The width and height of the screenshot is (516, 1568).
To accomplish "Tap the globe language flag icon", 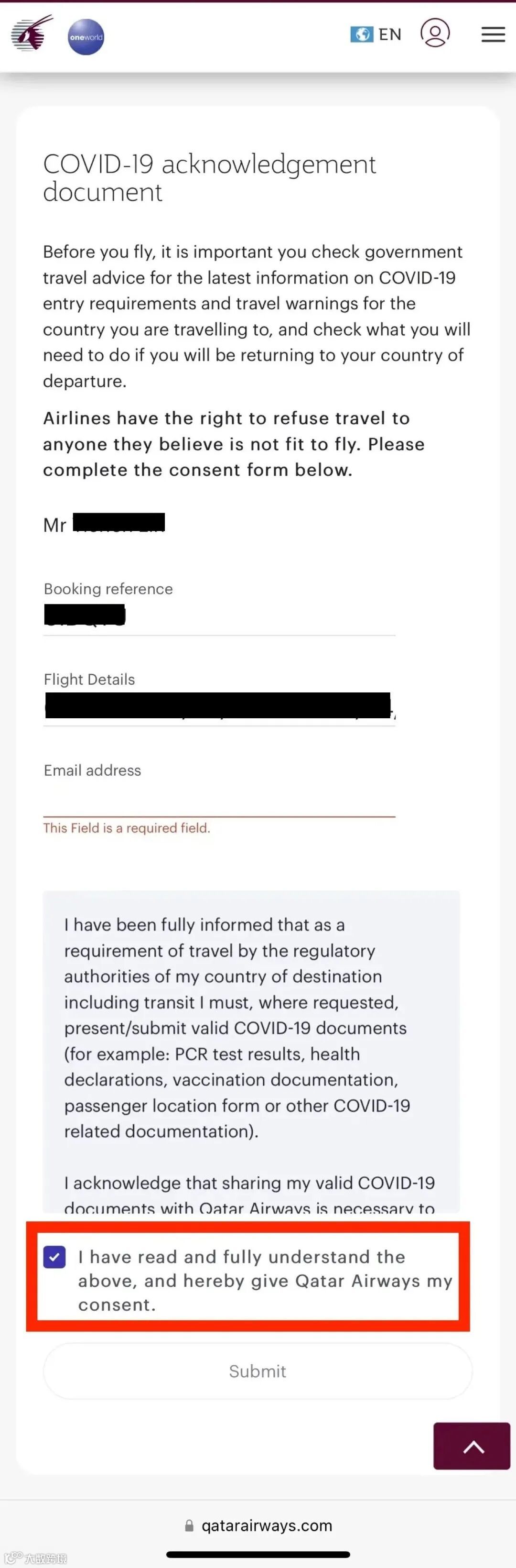I will click(x=362, y=35).
